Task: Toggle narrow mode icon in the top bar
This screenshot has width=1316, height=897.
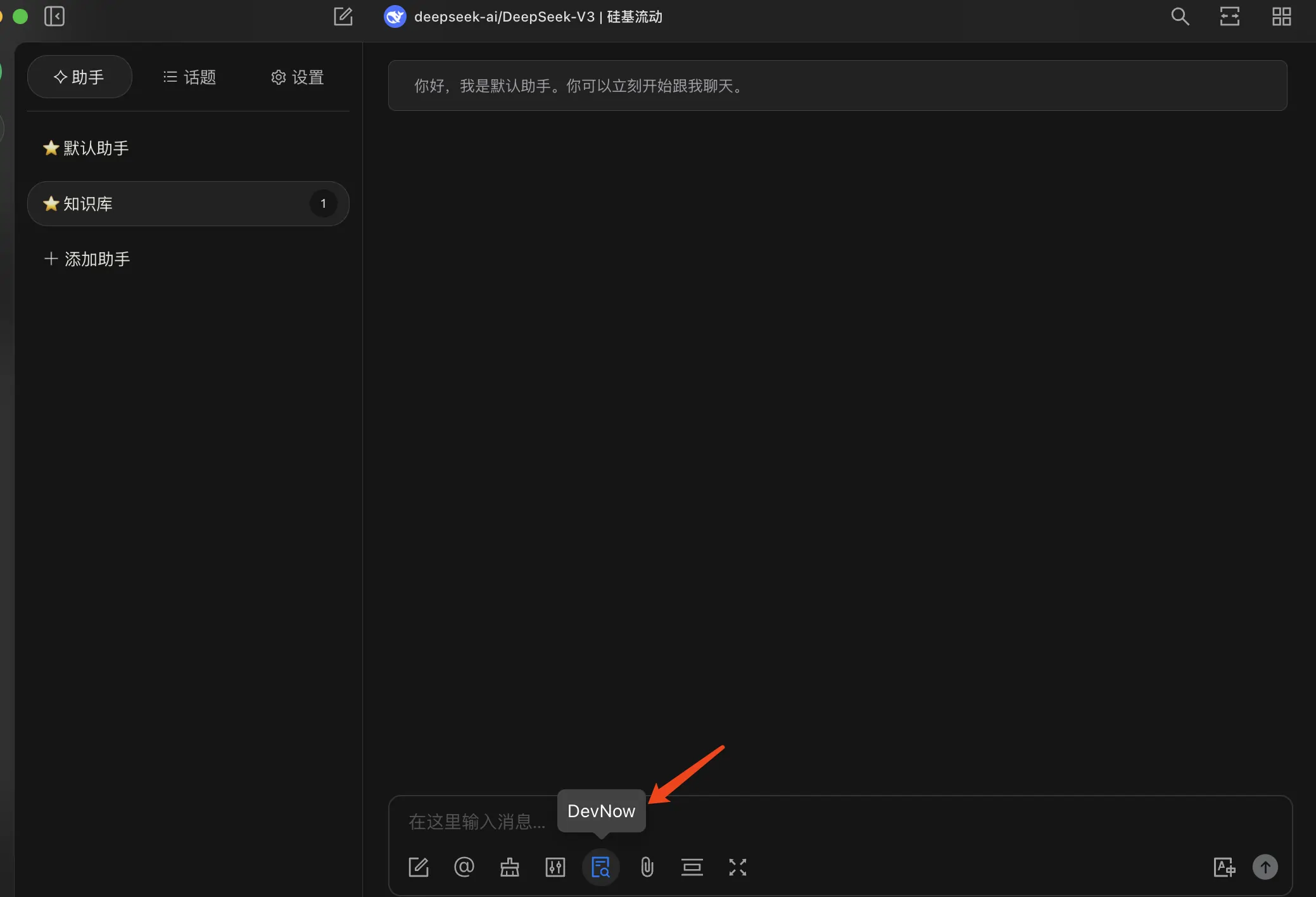Action: click(x=1230, y=16)
